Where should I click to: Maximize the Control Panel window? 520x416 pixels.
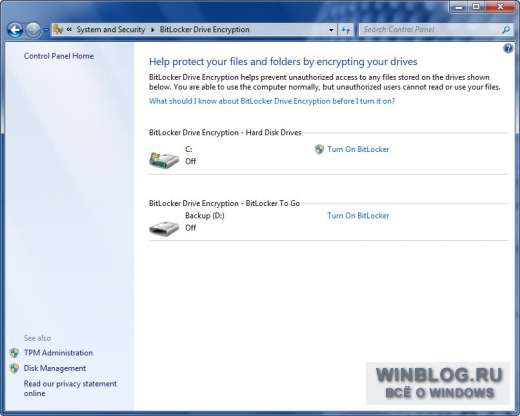point(476,6)
